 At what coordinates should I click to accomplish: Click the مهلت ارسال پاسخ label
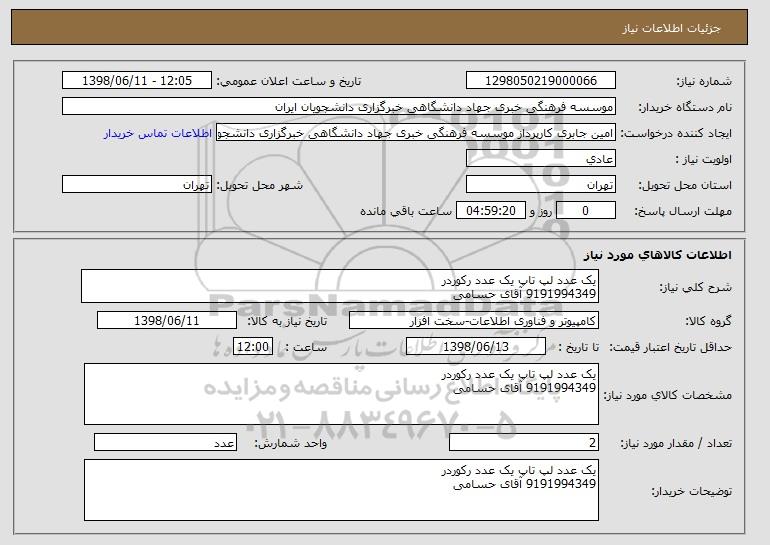(x=683, y=212)
